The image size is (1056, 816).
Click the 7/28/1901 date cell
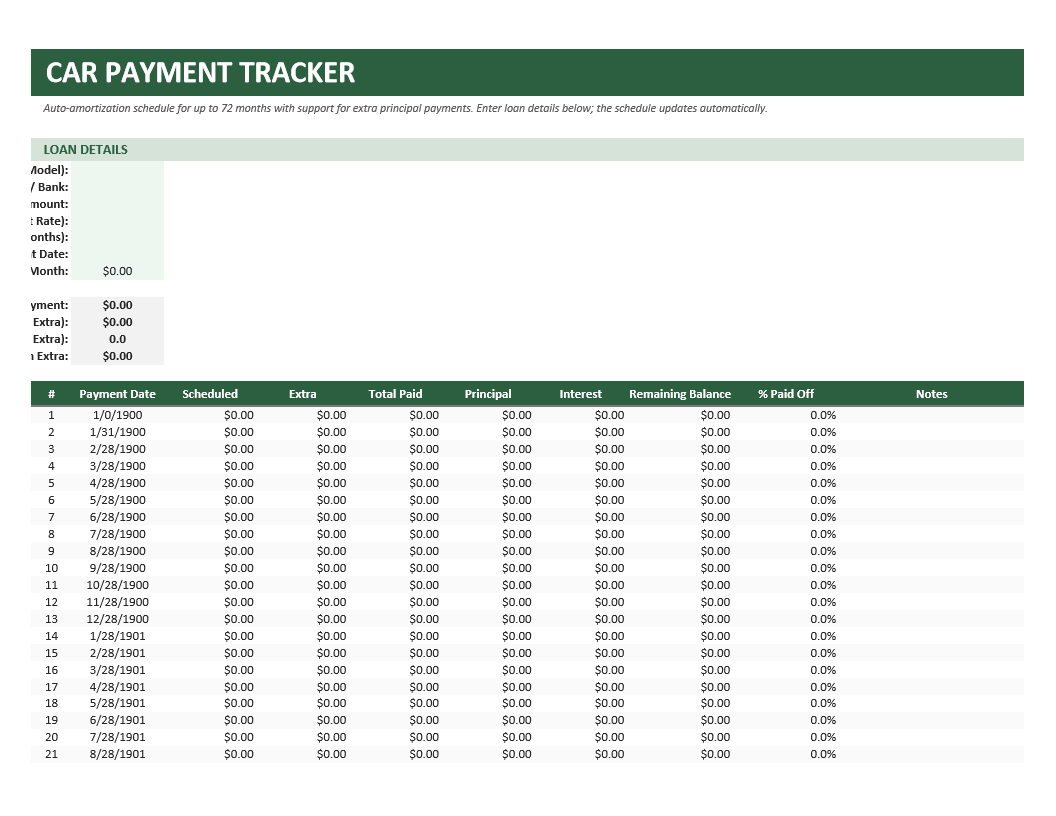[117, 737]
